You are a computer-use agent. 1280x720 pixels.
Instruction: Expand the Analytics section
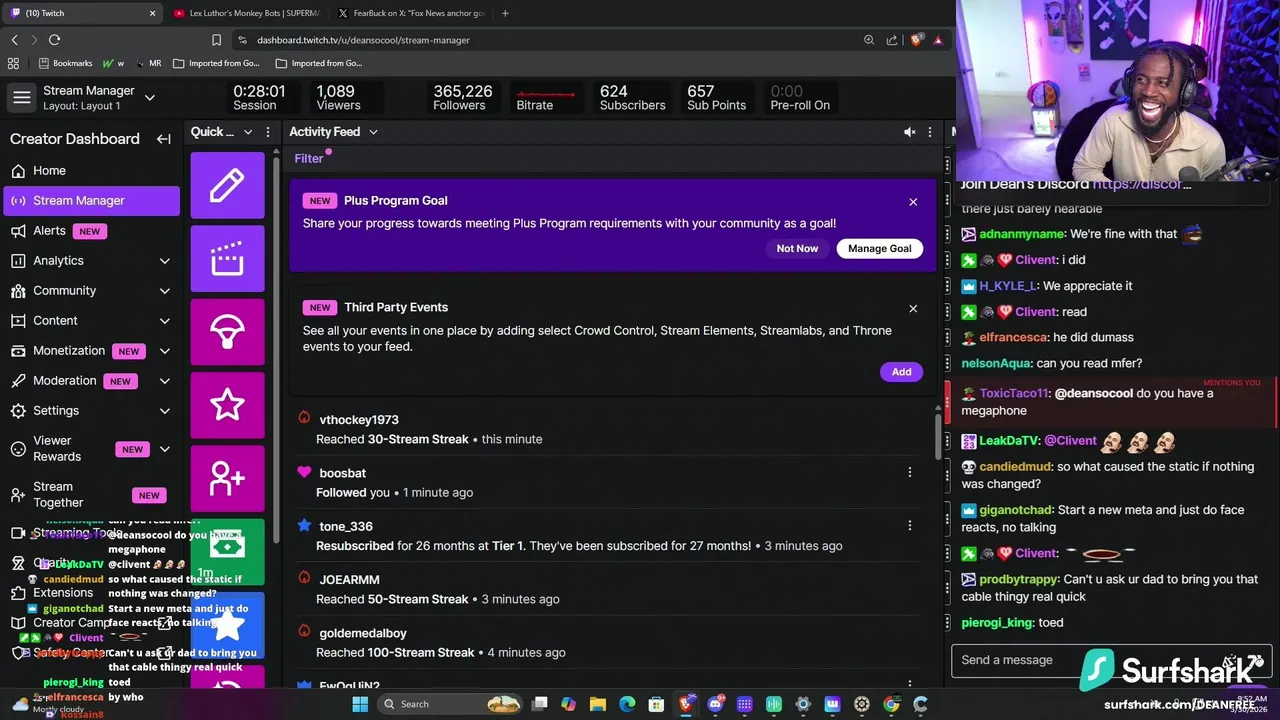tap(165, 261)
